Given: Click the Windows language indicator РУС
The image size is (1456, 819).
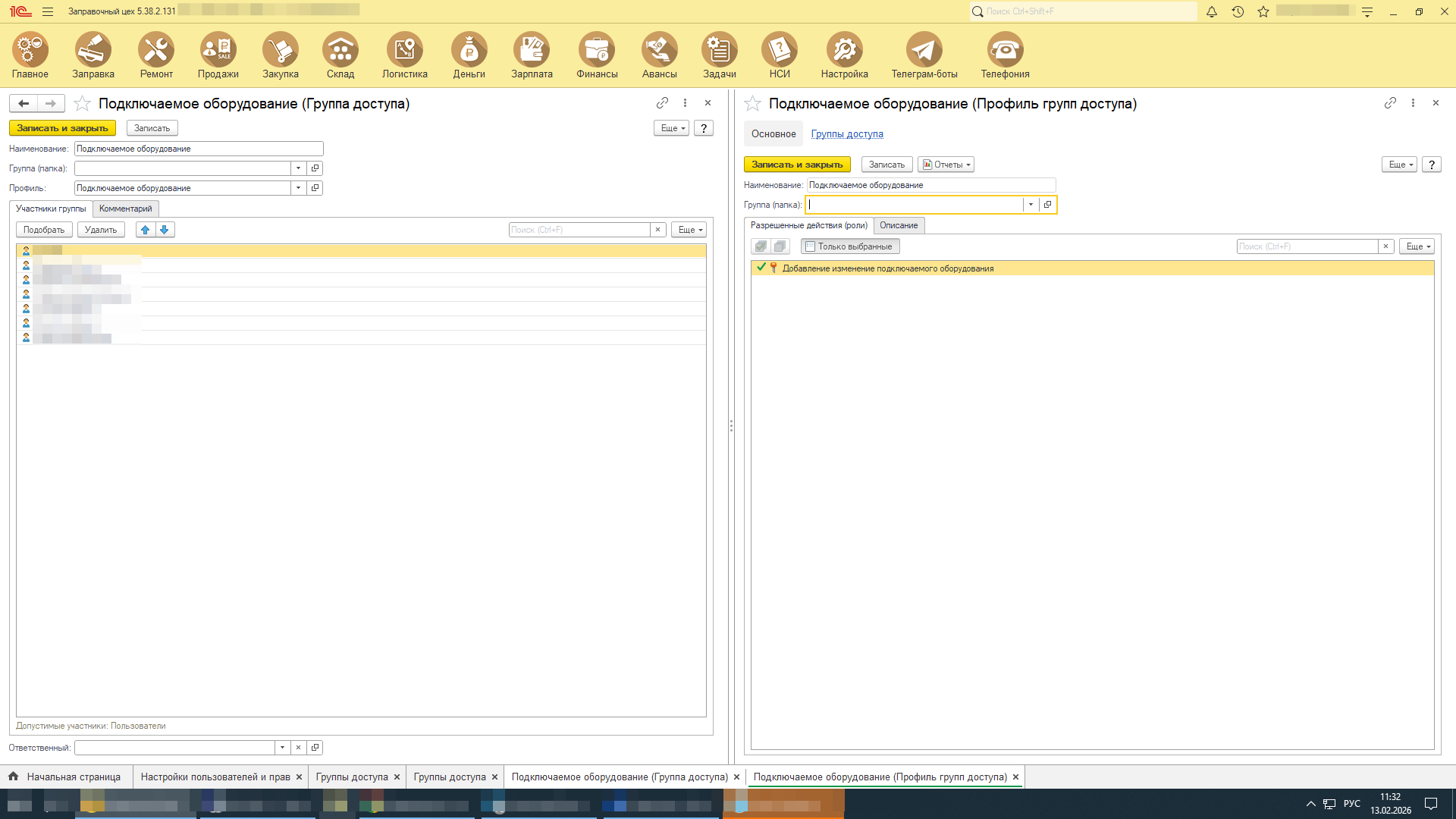Looking at the screenshot, I should 1351,804.
